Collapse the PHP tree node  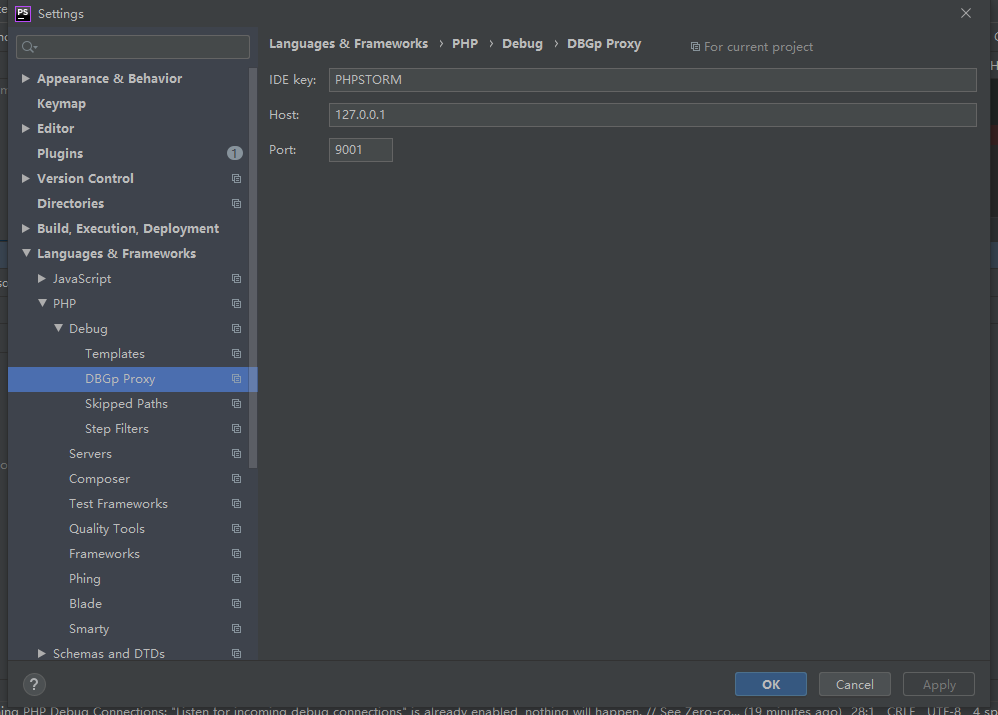42,304
